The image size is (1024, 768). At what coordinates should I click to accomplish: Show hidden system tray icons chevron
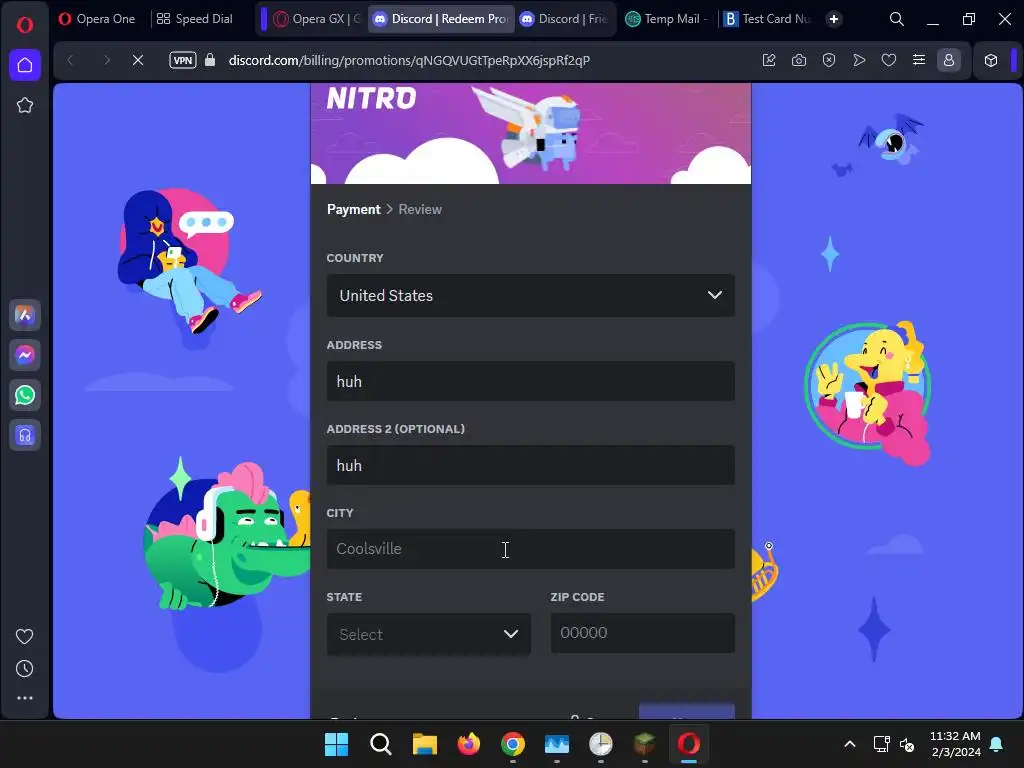[850, 744]
